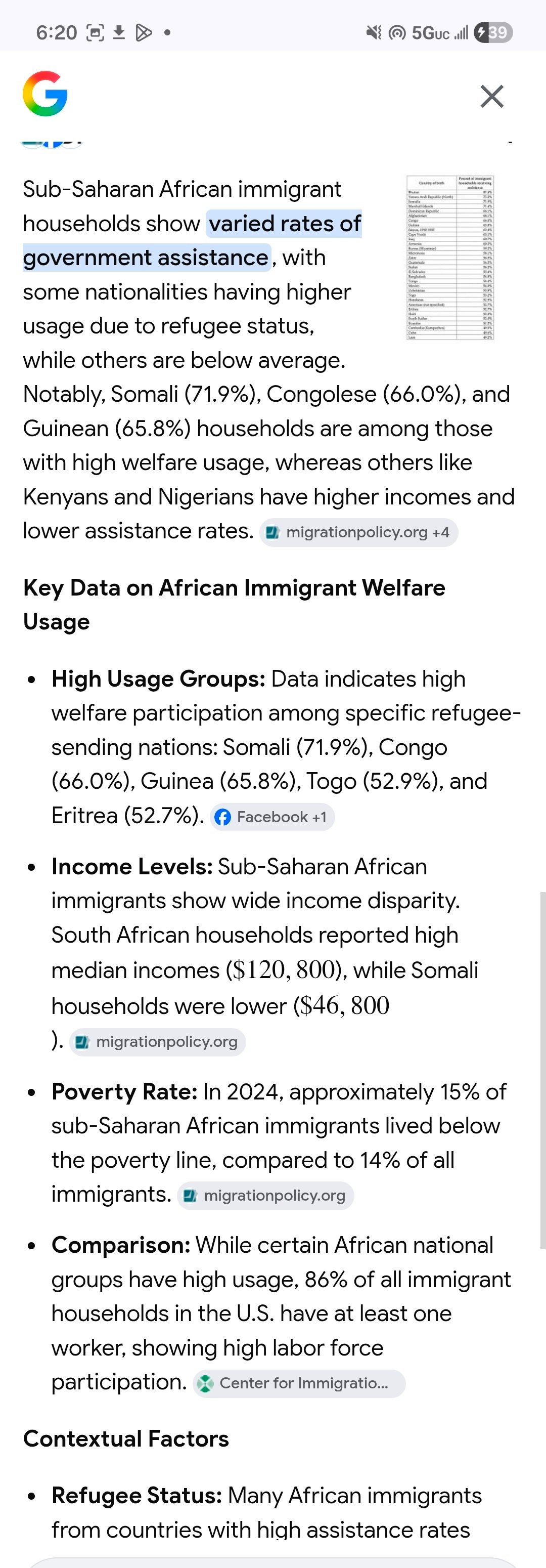Open migrationpolicy.org chip under Income Levels
This screenshot has width=546, height=1568.
[x=157, y=1041]
